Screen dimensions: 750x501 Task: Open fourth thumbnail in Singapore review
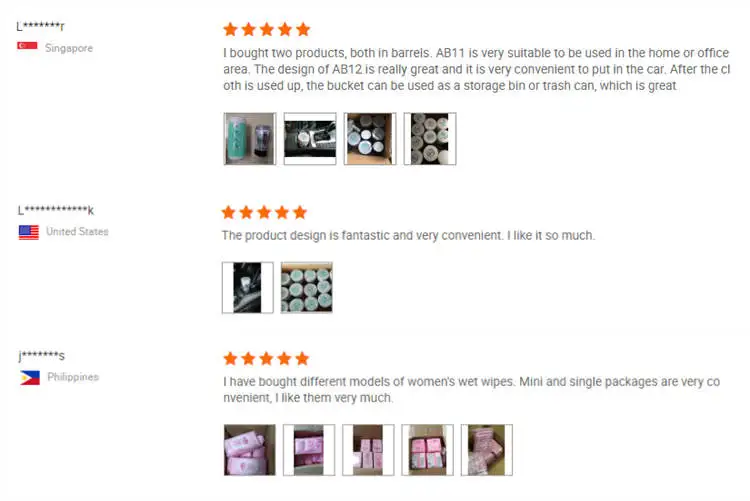(430, 139)
